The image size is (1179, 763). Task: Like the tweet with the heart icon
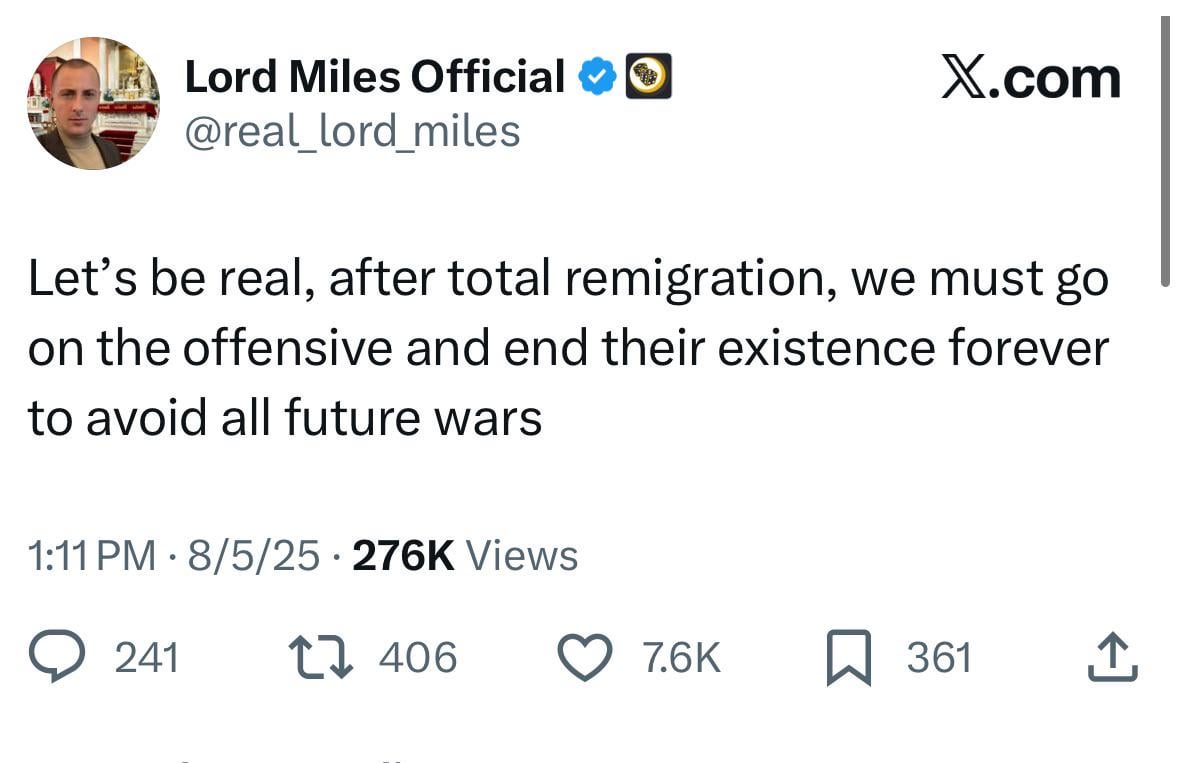coord(584,658)
